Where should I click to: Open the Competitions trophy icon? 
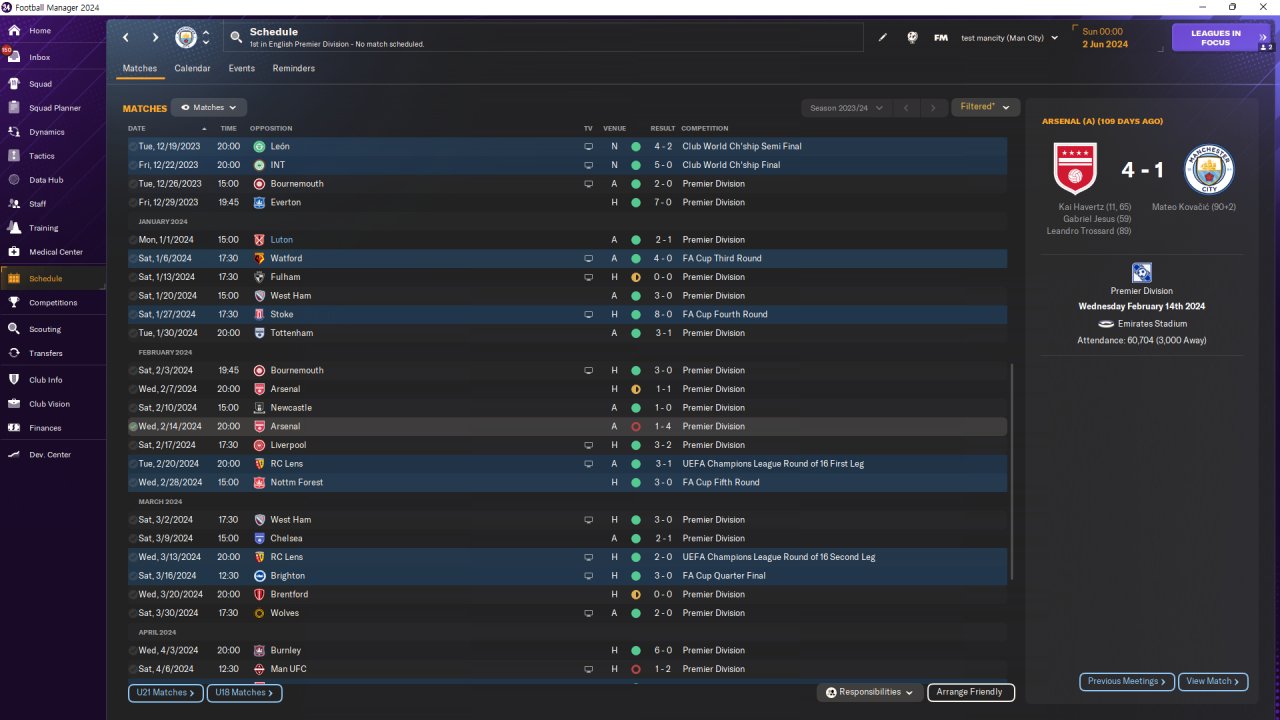click(x=14, y=302)
